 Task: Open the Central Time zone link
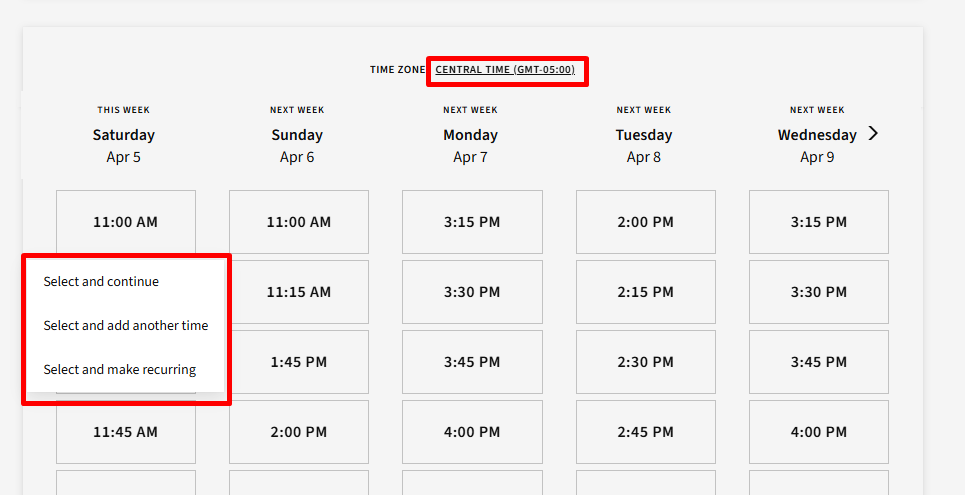coord(505,70)
